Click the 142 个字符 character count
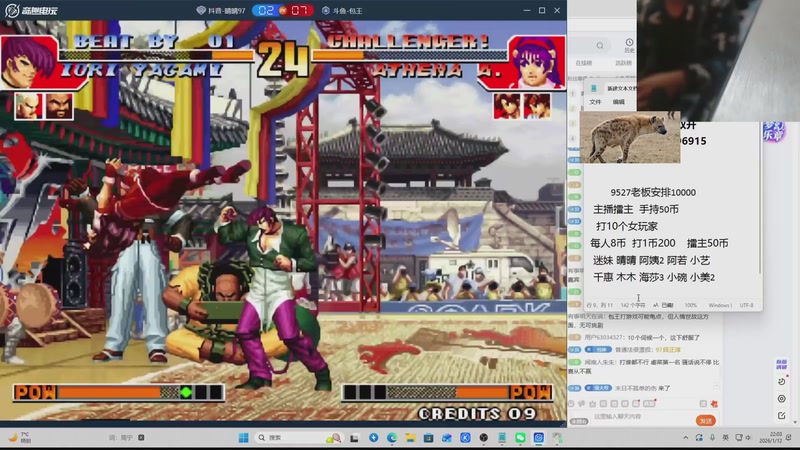Viewport: 800px width, 450px height. pyautogui.click(x=633, y=305)
